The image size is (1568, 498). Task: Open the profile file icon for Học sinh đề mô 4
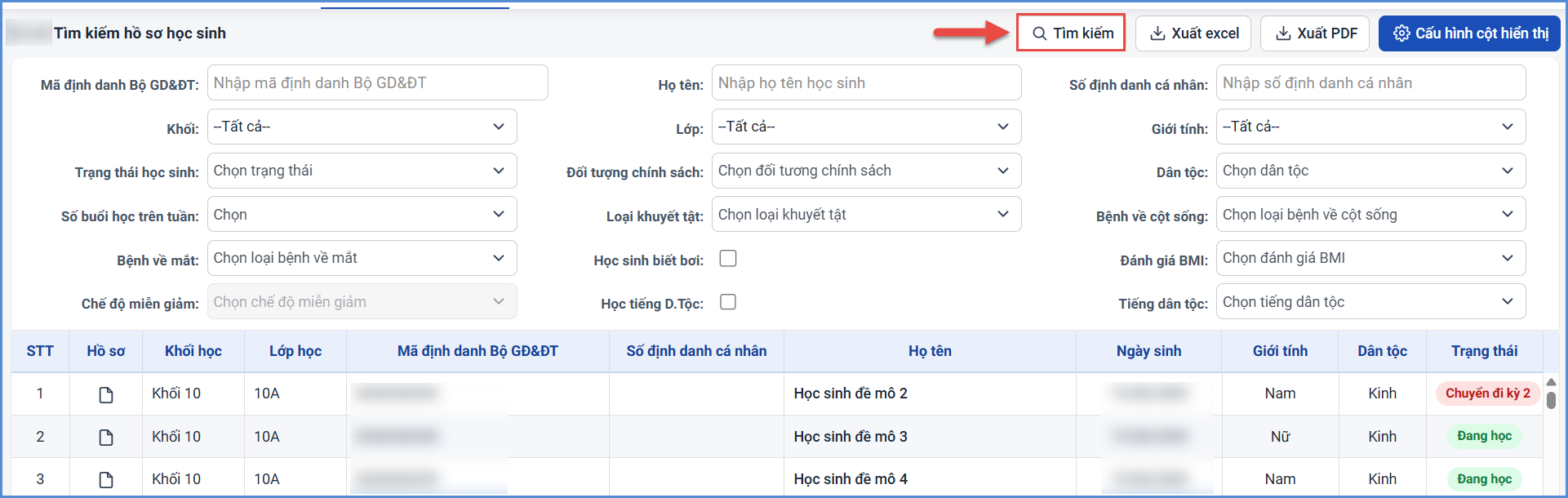106,480
